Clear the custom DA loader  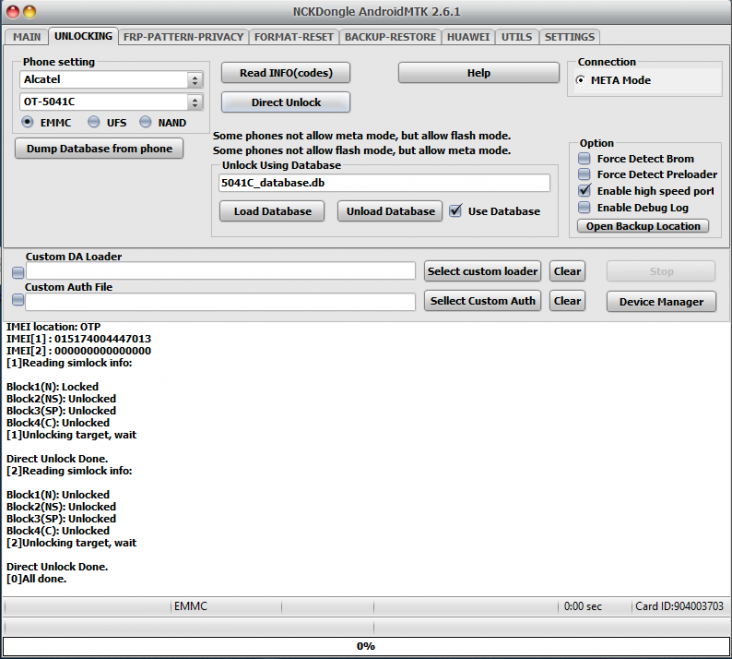tap(567, 271)
